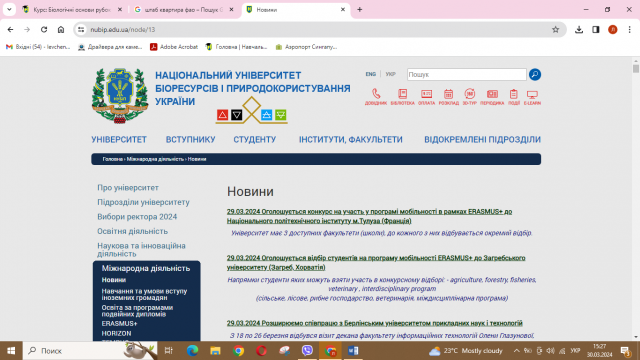The height and width of the screenshot is (360, 640).
Task: Open the Chrome profile avatar
Action: [613, 29]
